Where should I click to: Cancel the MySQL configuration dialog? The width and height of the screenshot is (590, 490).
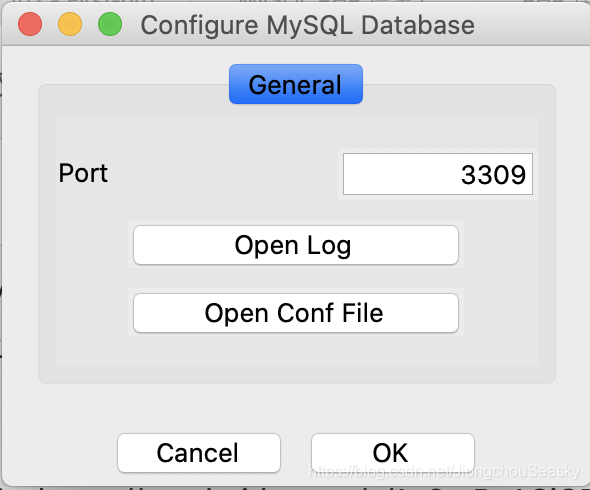(199, 453)
